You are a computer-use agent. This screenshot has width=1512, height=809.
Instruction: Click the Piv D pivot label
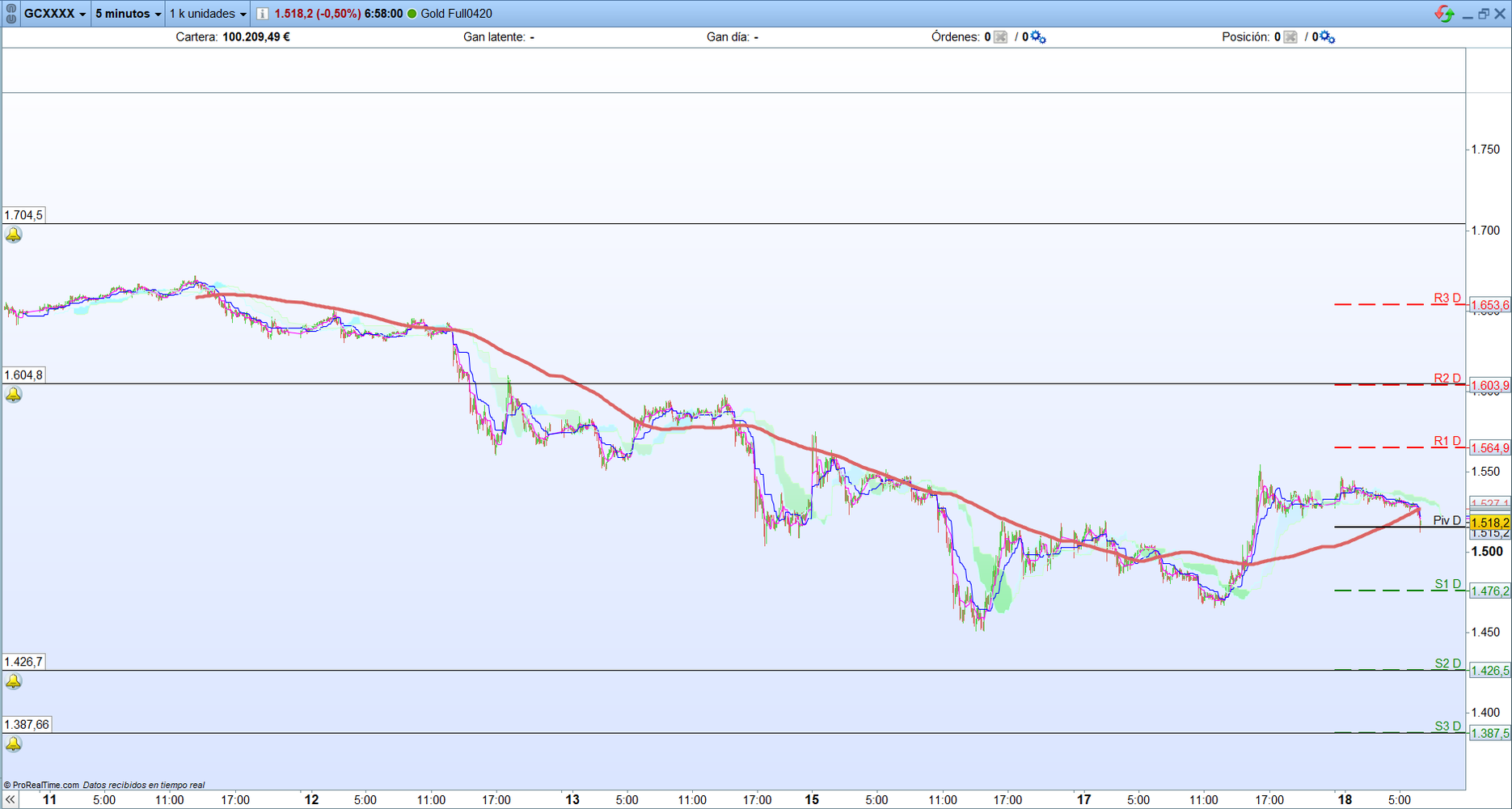tap(1447, 520)
